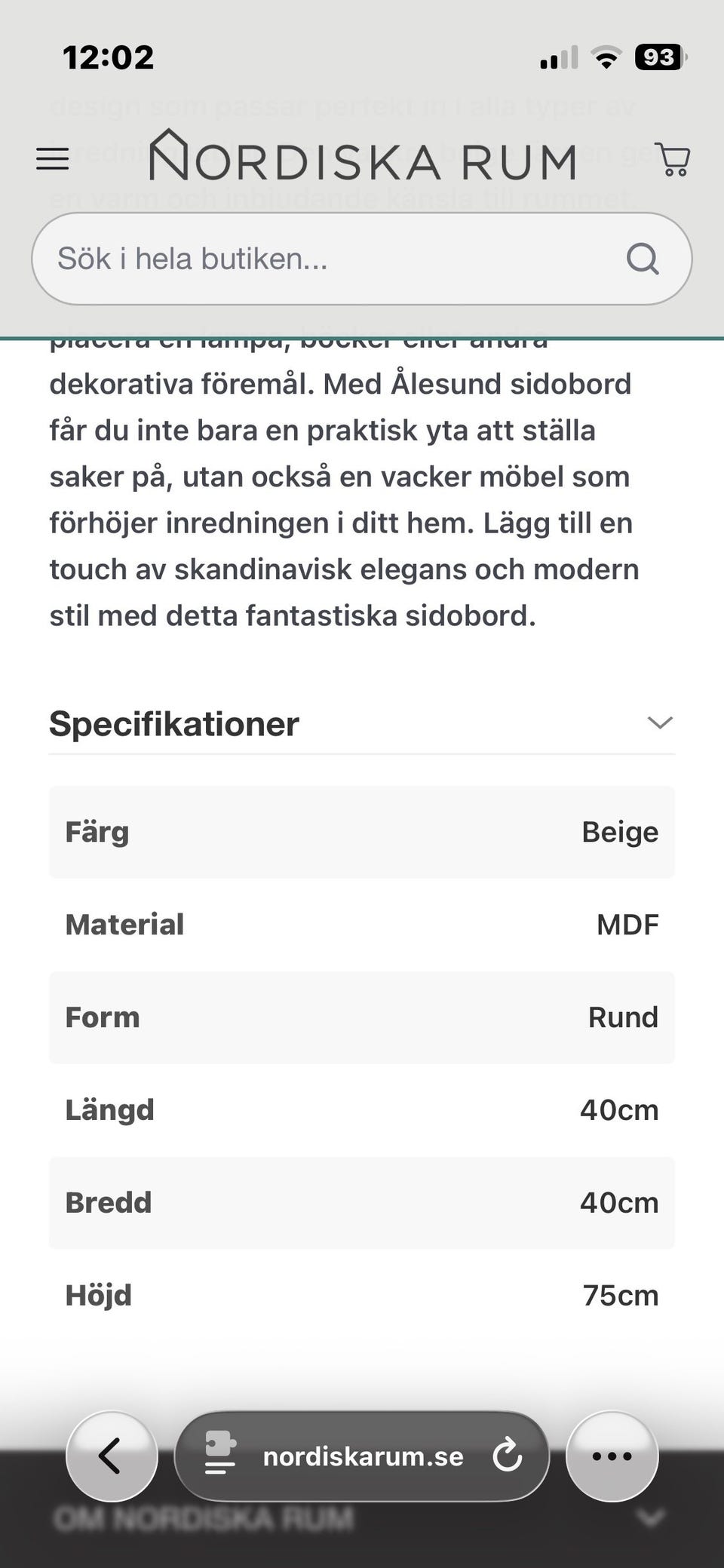Tap the search magnifier icon

(643, 259)
